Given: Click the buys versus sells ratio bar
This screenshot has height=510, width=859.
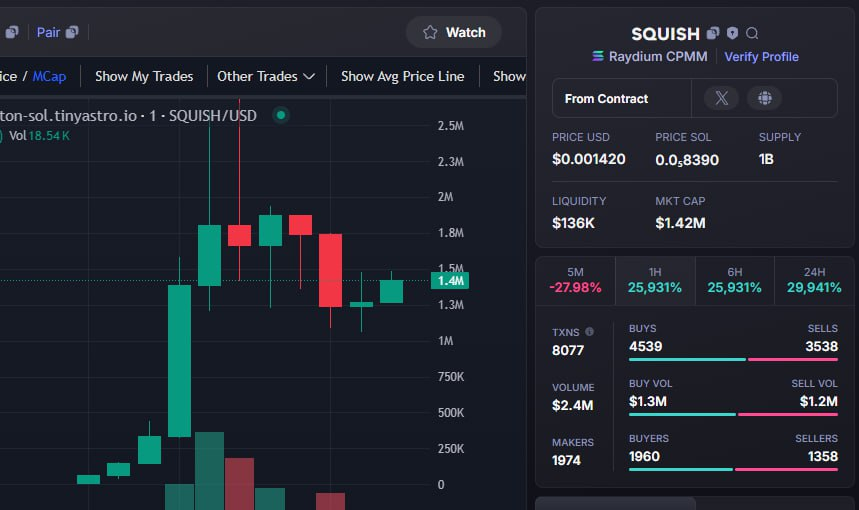Looking at the screenshot, I should pyautogui.click(x=733, y=359).
